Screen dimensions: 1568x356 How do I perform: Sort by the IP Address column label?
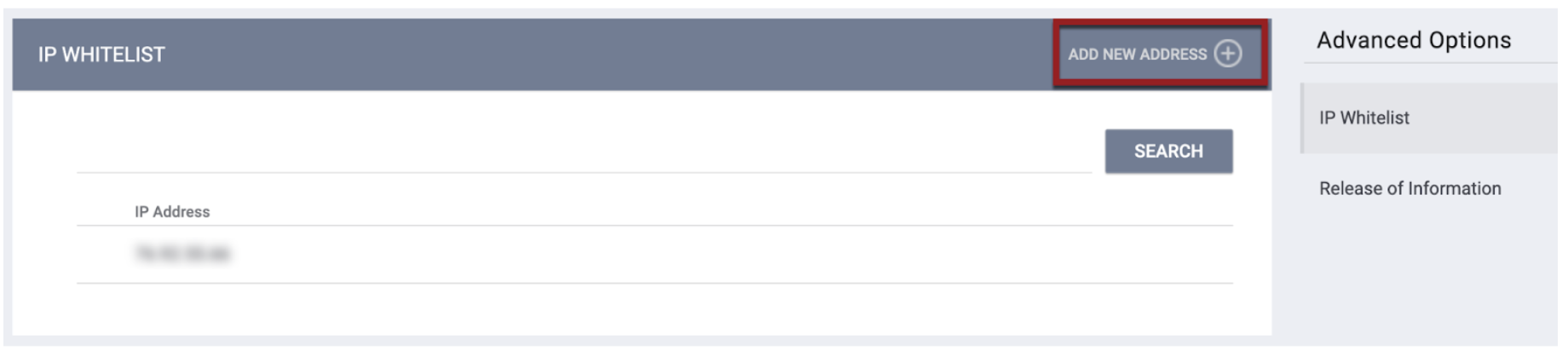click(x=172, y=212)
